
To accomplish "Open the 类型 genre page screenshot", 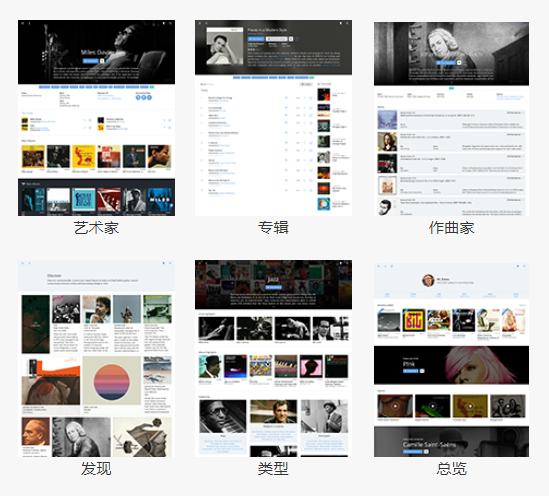I will click(273, 358).
